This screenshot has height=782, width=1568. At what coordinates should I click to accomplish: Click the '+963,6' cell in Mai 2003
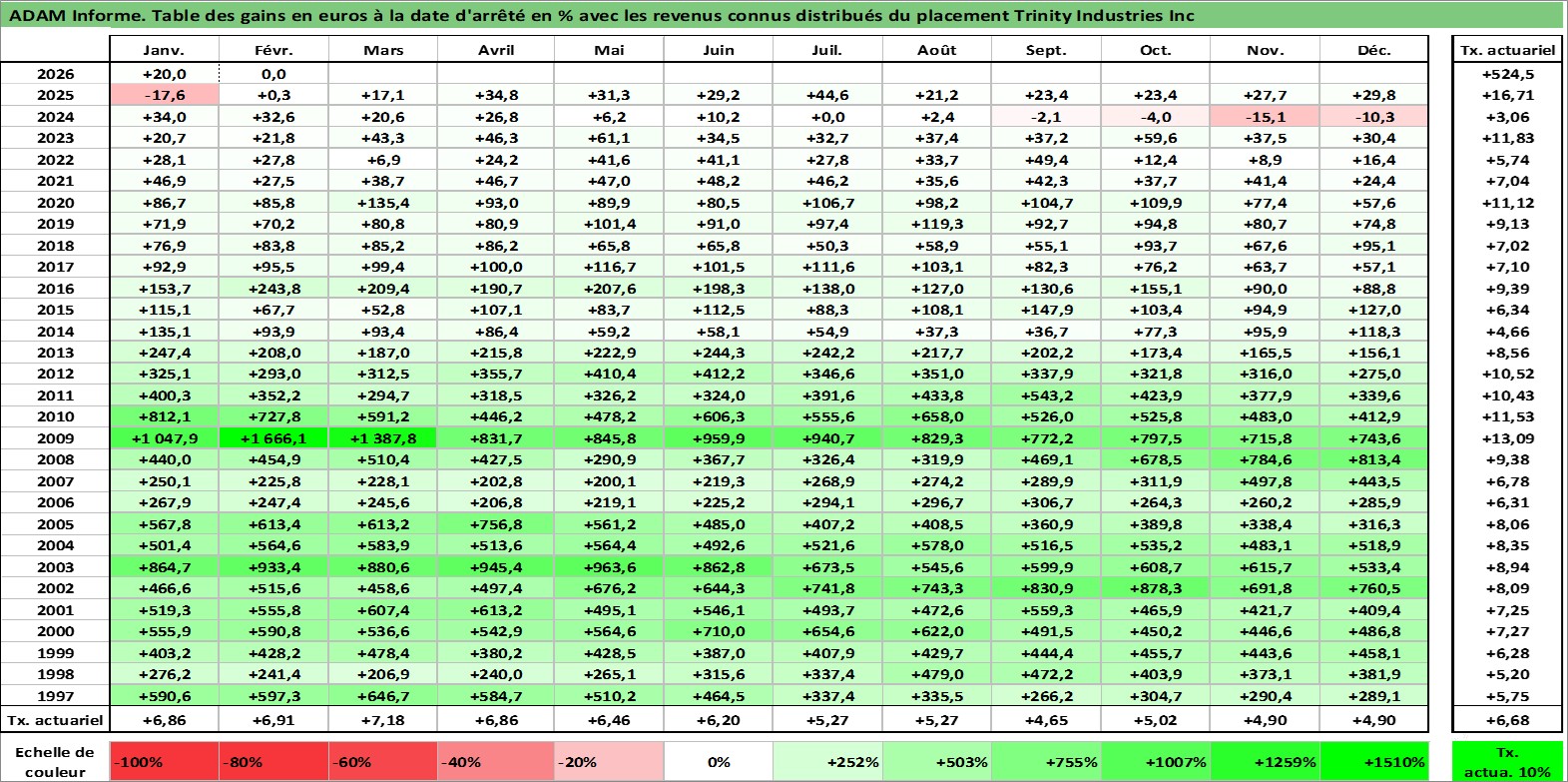click(609, 567)
